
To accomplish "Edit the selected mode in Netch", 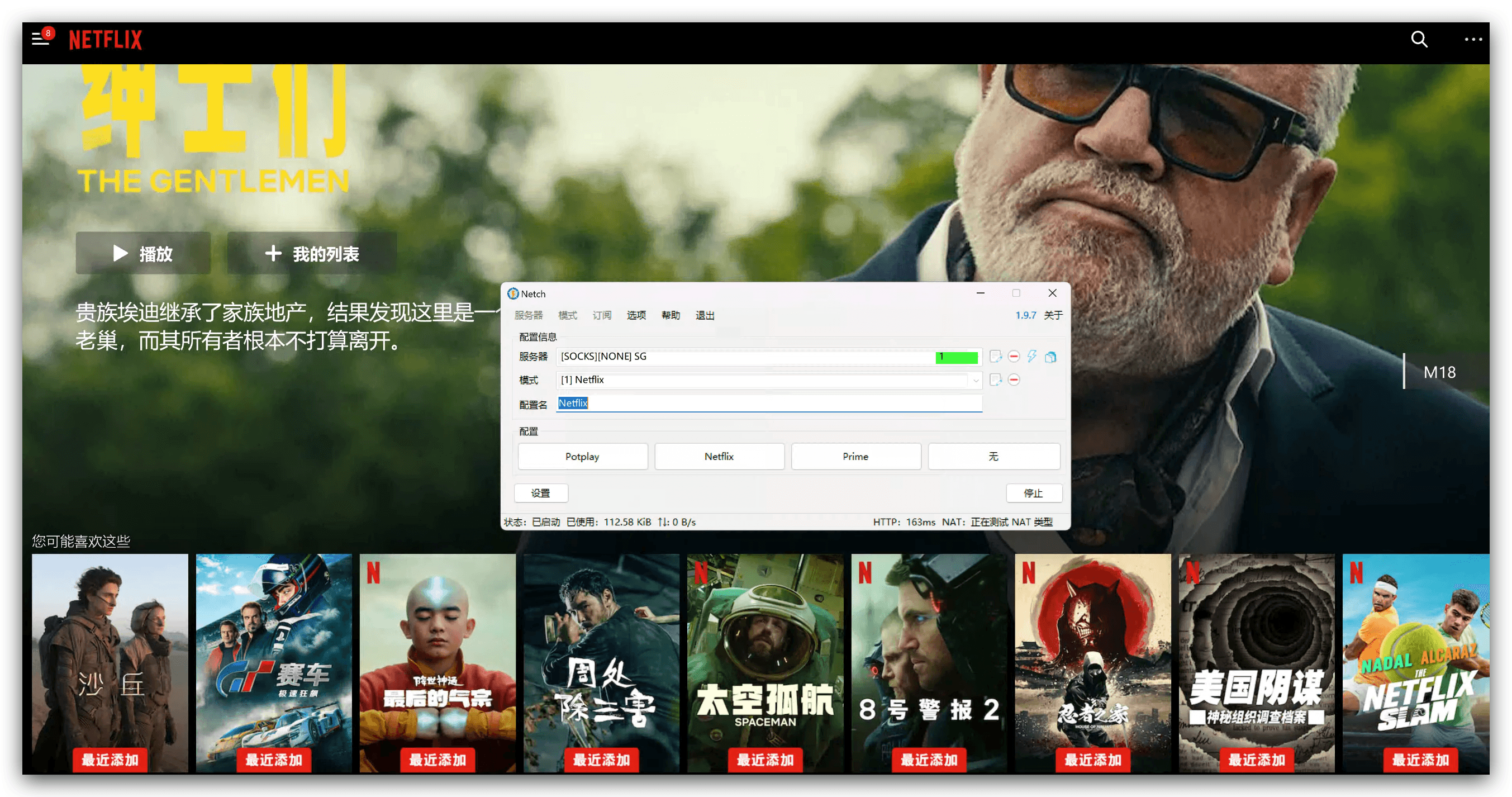I will pyautogui.click(x=996, y=380).
